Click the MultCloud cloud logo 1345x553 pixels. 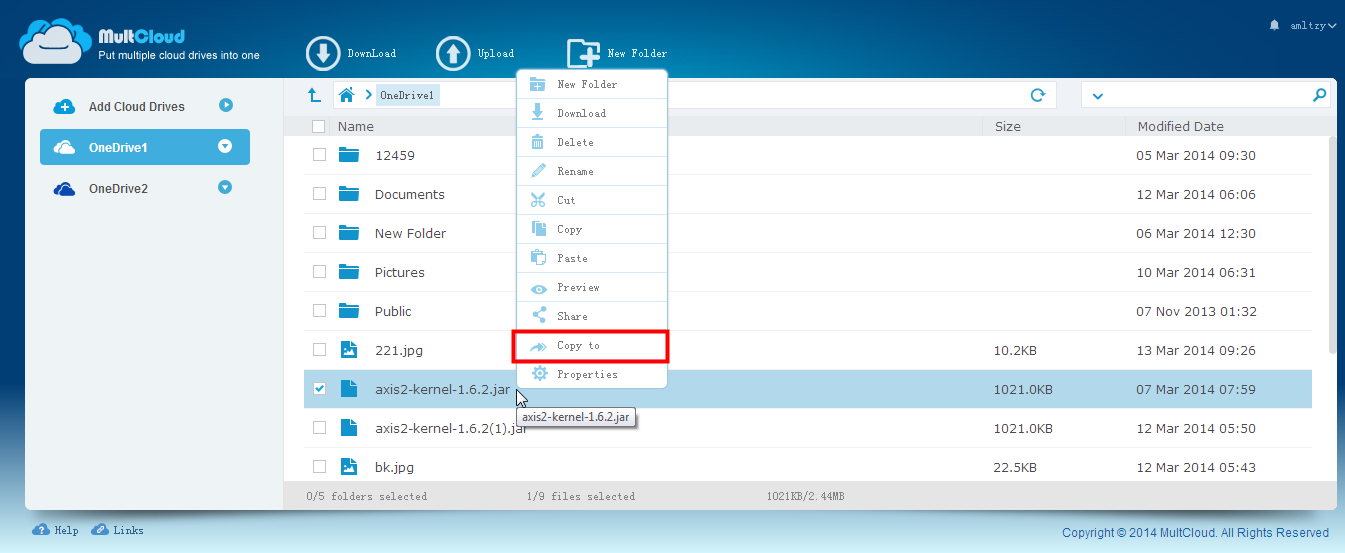point(56,42)
